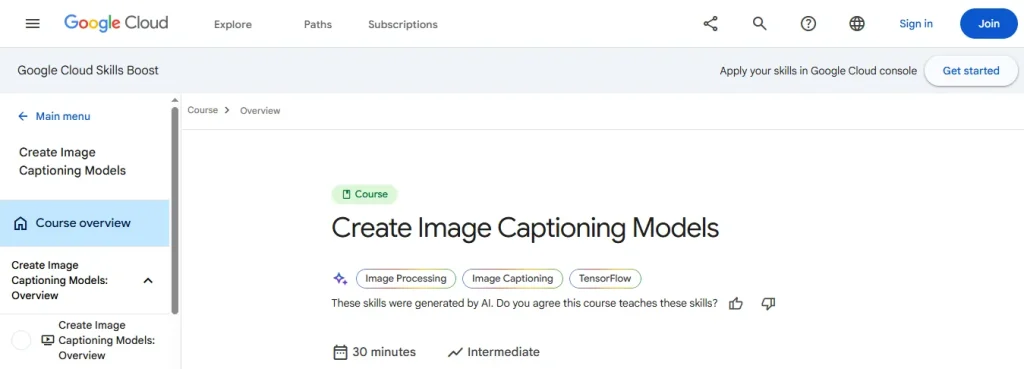Open the Subscriptions menu
Image resolution: width=1024 pixels, height=369 pixels.
(403, 24)
